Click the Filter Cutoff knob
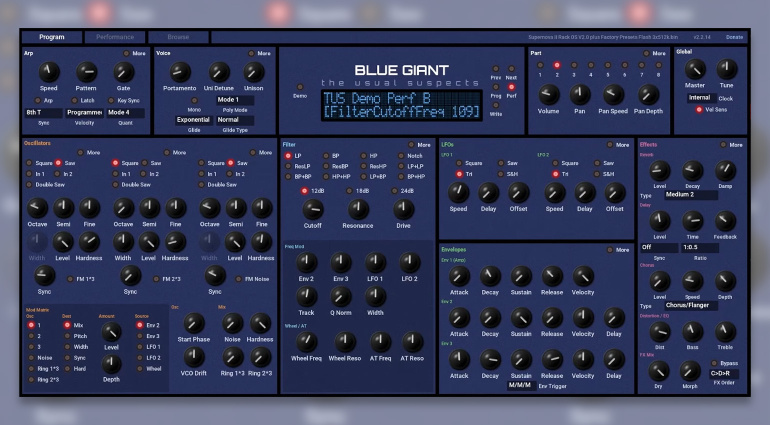Screen dimensions: 770x425 click(x=313, y=210)
